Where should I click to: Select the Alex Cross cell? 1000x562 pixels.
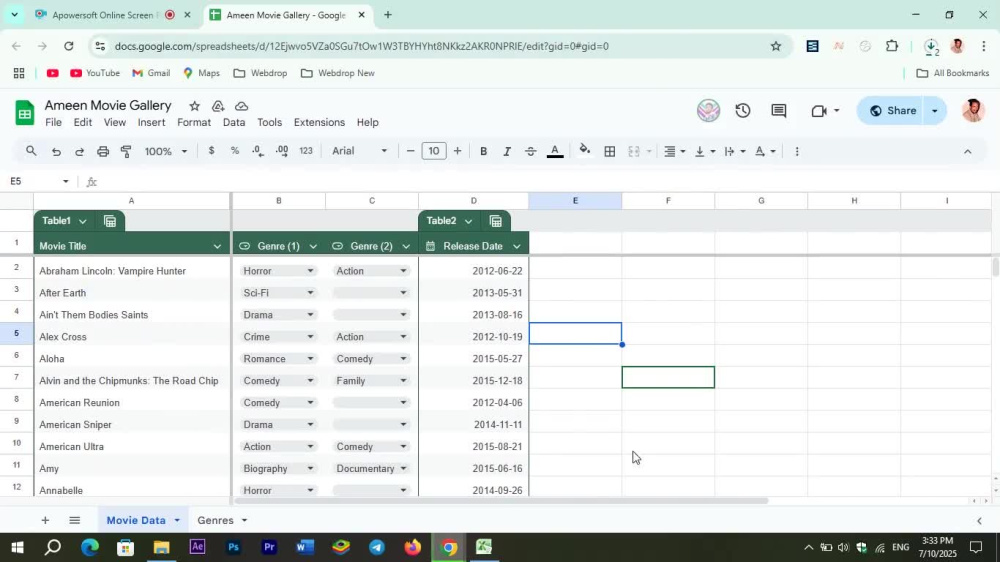pos(131,337)
